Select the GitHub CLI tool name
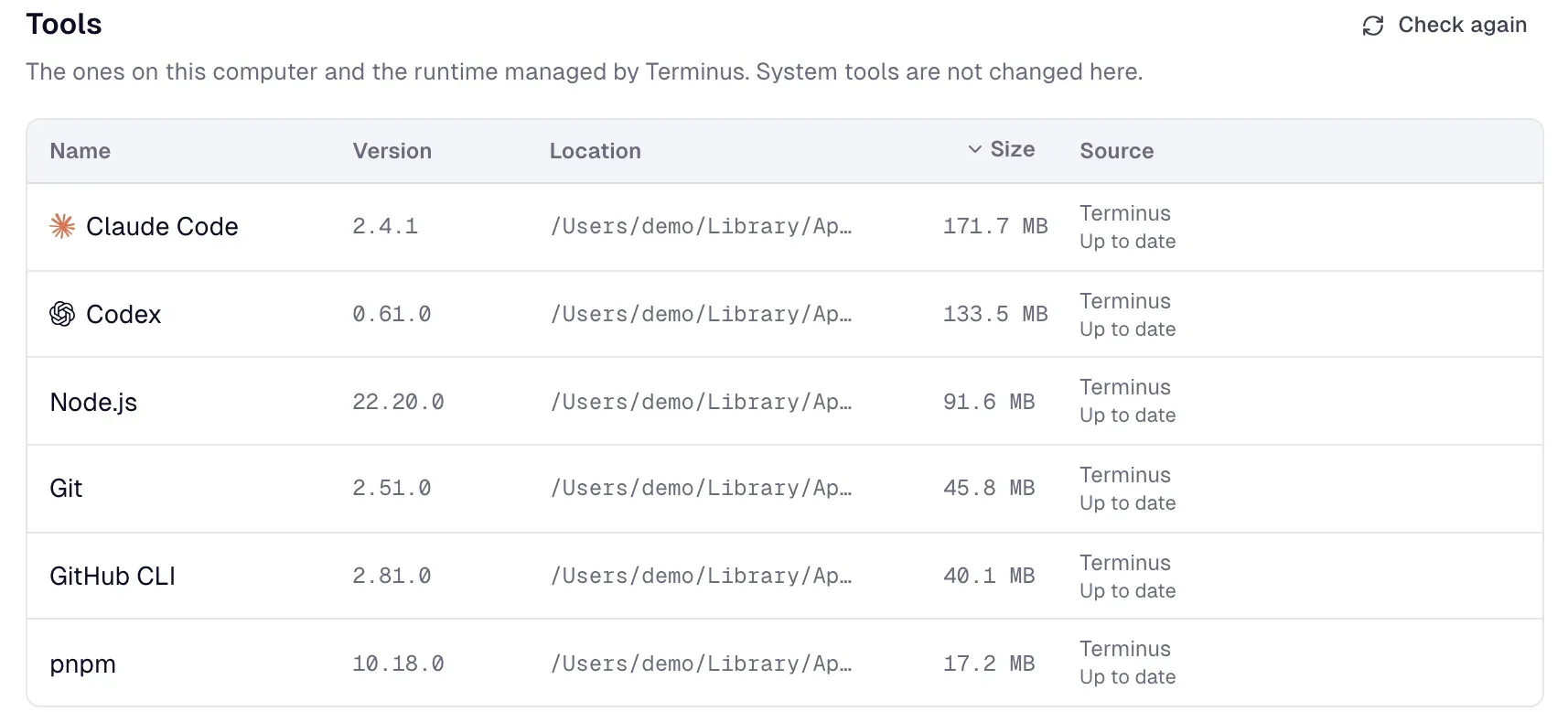Screen dimensions: 1568x712 pyautogui.click(x=113, y=576)
